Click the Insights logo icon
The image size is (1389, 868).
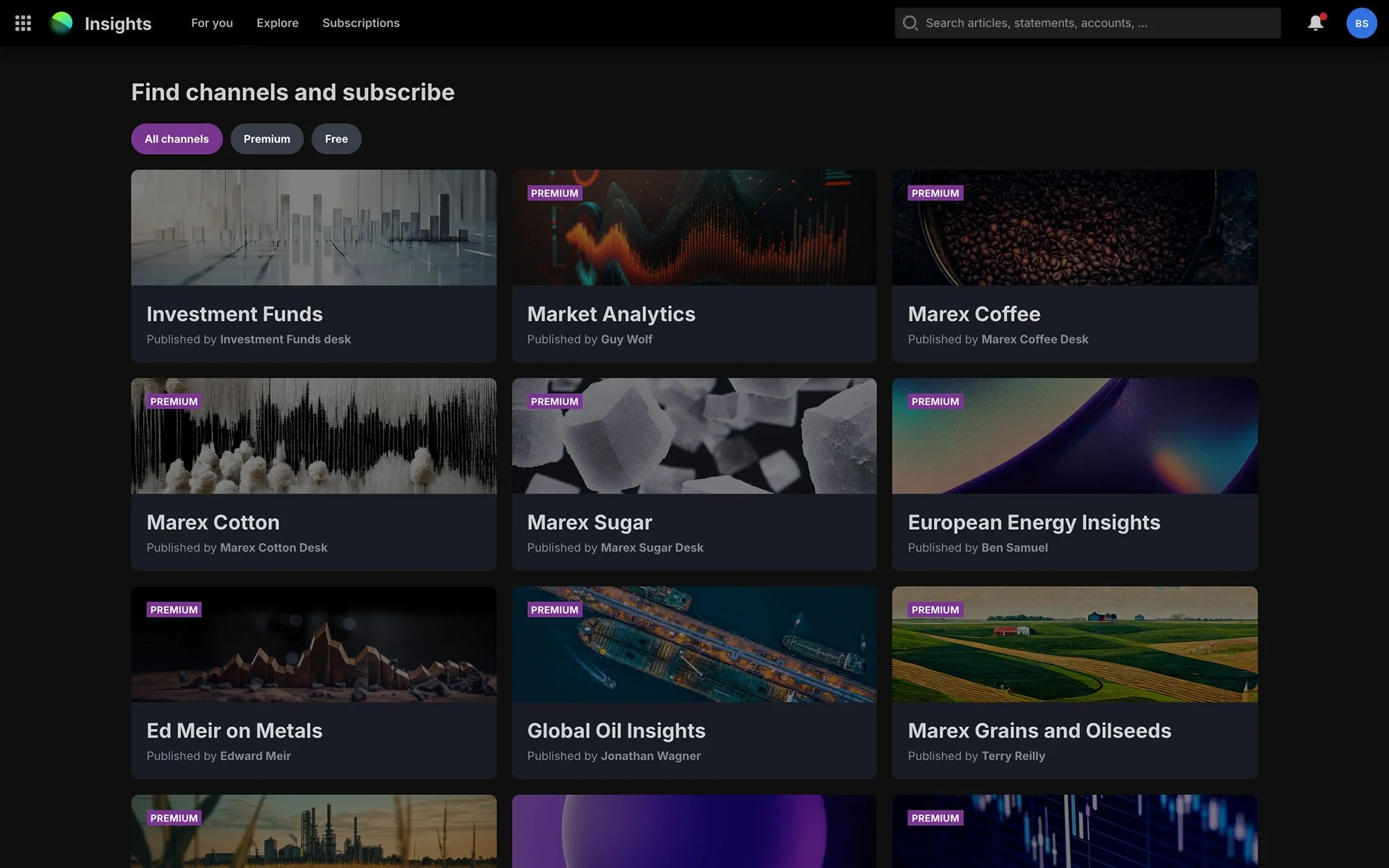pyautogui.click(x=61, y=23)
